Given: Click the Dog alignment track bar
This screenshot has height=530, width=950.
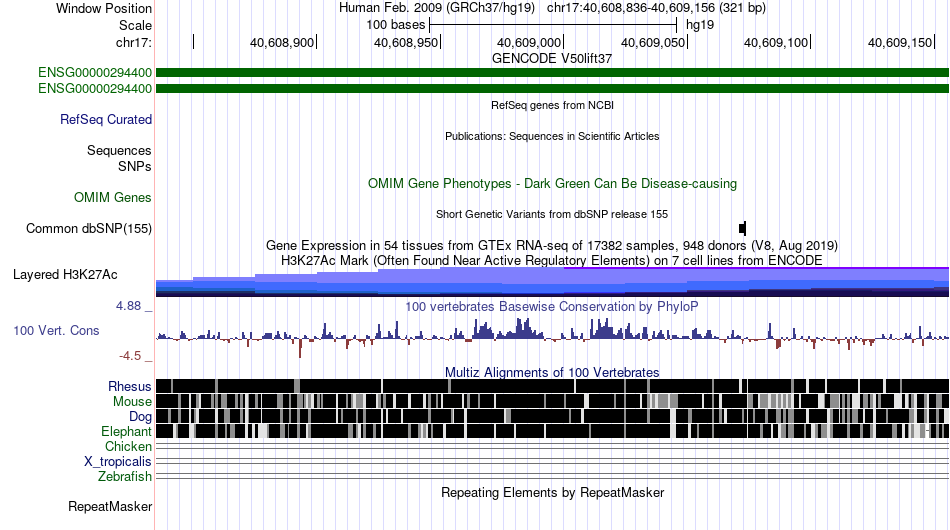Looking at the screenshot, I should point(553,416).
